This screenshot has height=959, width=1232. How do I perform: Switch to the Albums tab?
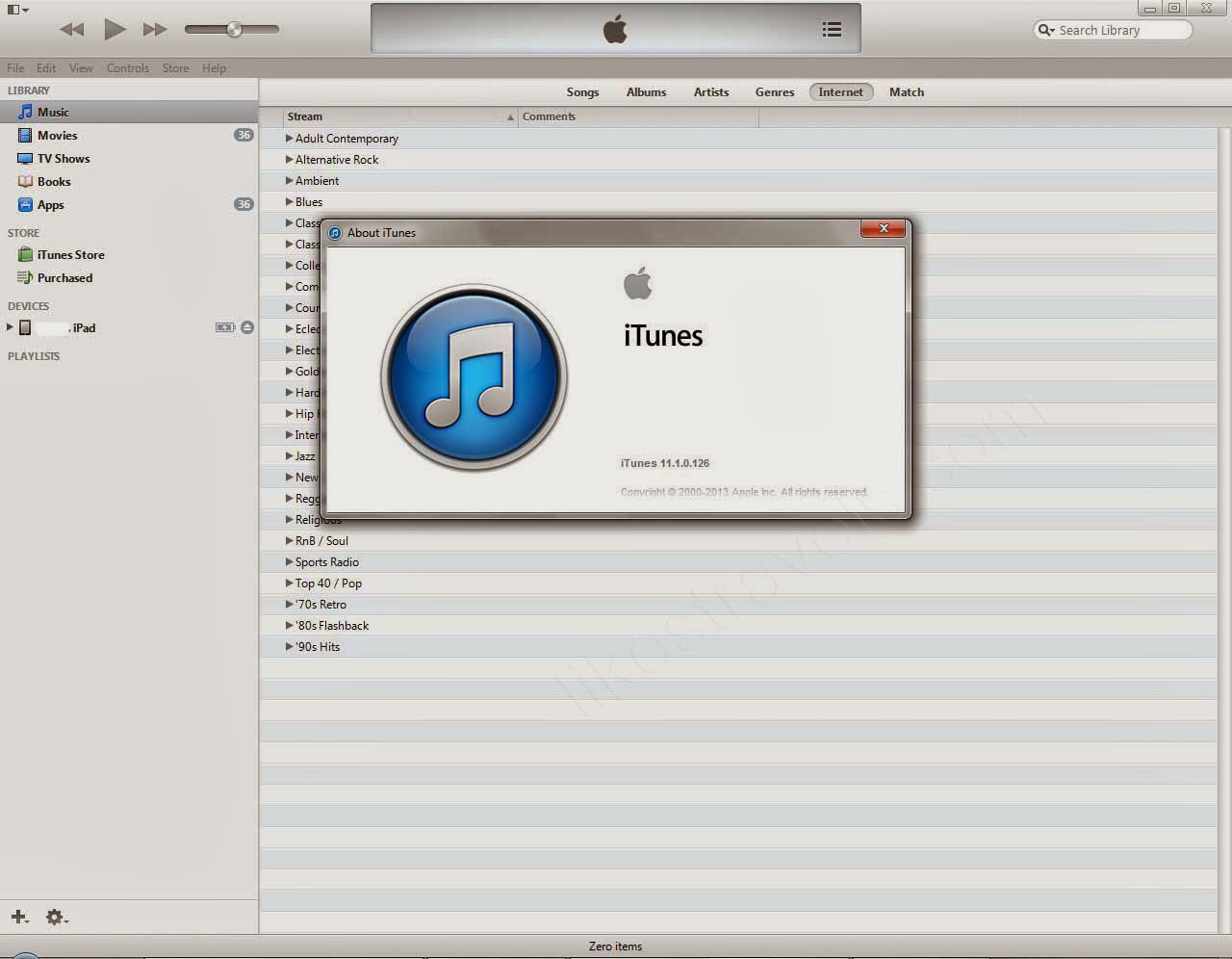point(646,91)
